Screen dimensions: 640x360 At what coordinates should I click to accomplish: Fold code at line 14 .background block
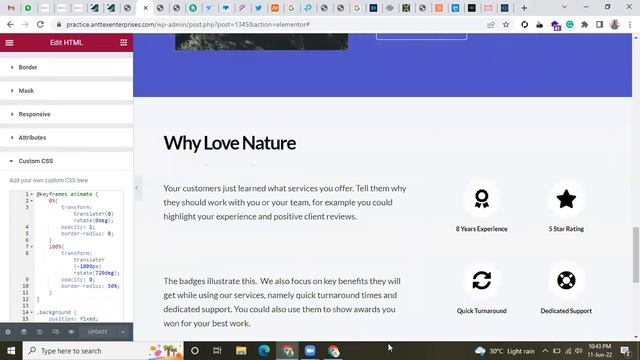pyautogui.click(x=32, y=312)
